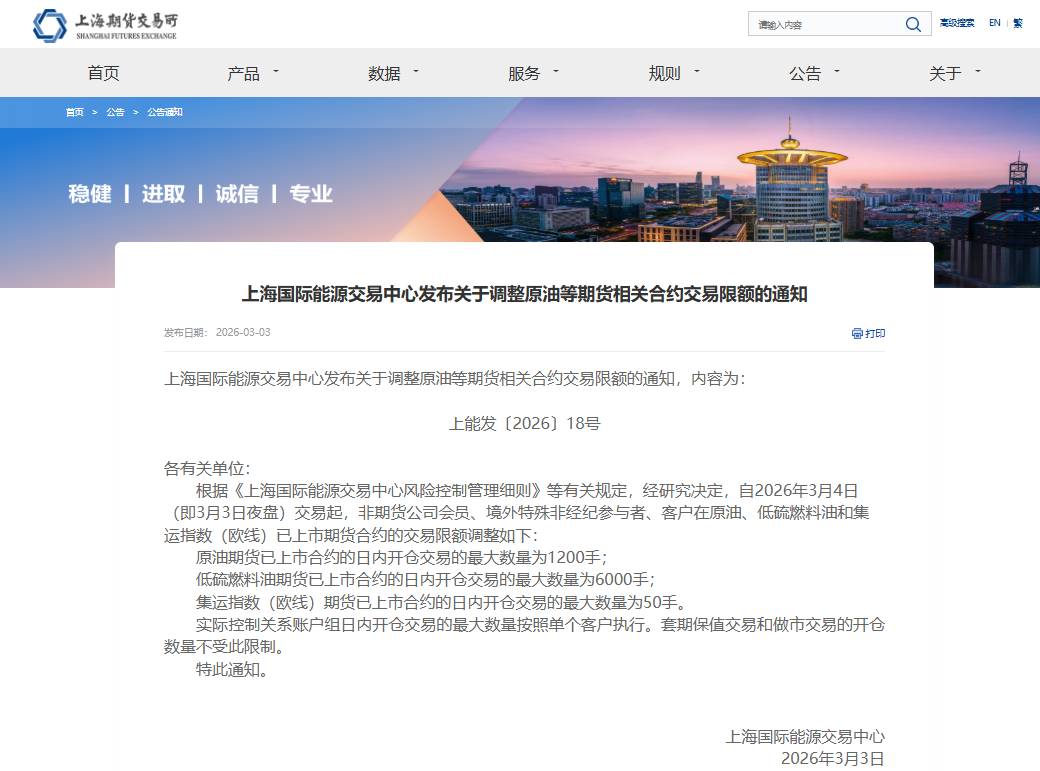Image resolution: width=1040 pixels, height=771 pixels.
Task: Click the closing line 特此通知
Action: point(232,669)
